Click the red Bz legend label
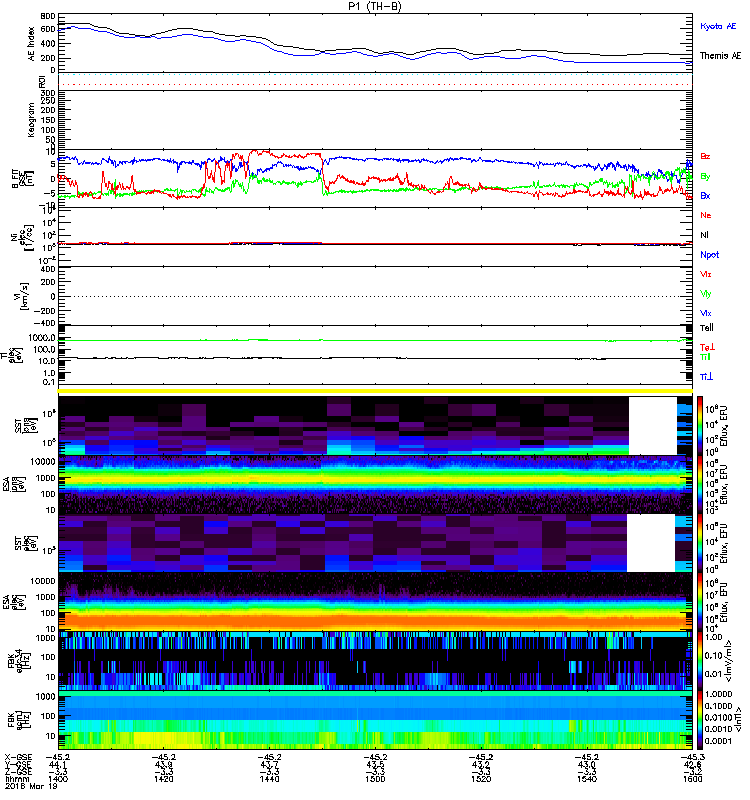Image resolution: width=750 pixels, height=800 pixels. point(705,156)
